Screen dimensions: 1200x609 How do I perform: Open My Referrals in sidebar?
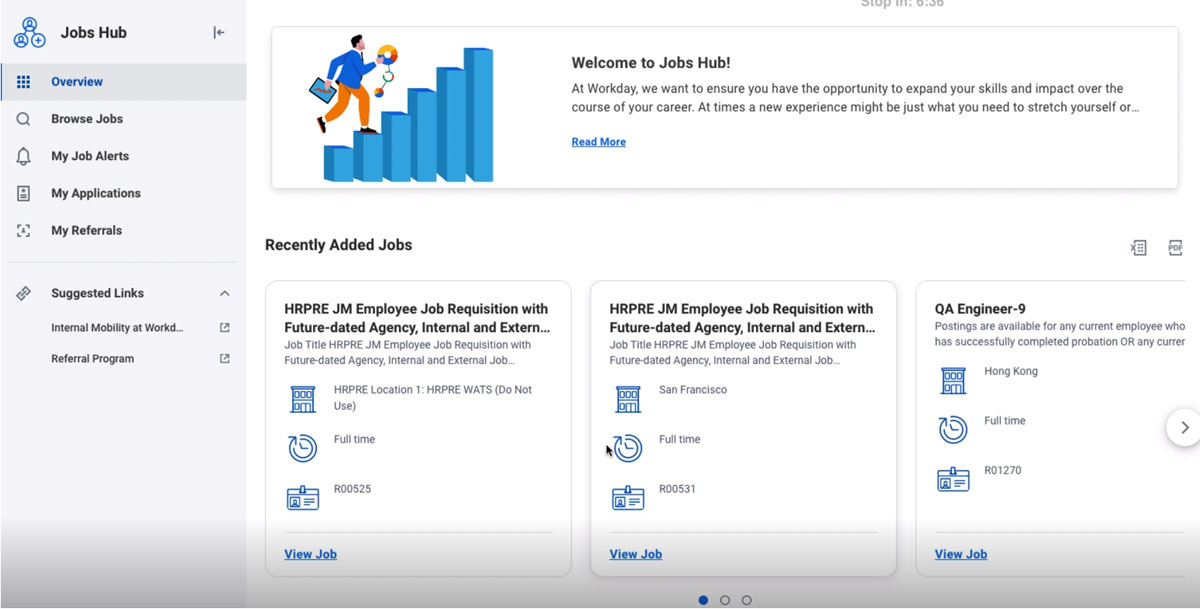pos(123,230)
